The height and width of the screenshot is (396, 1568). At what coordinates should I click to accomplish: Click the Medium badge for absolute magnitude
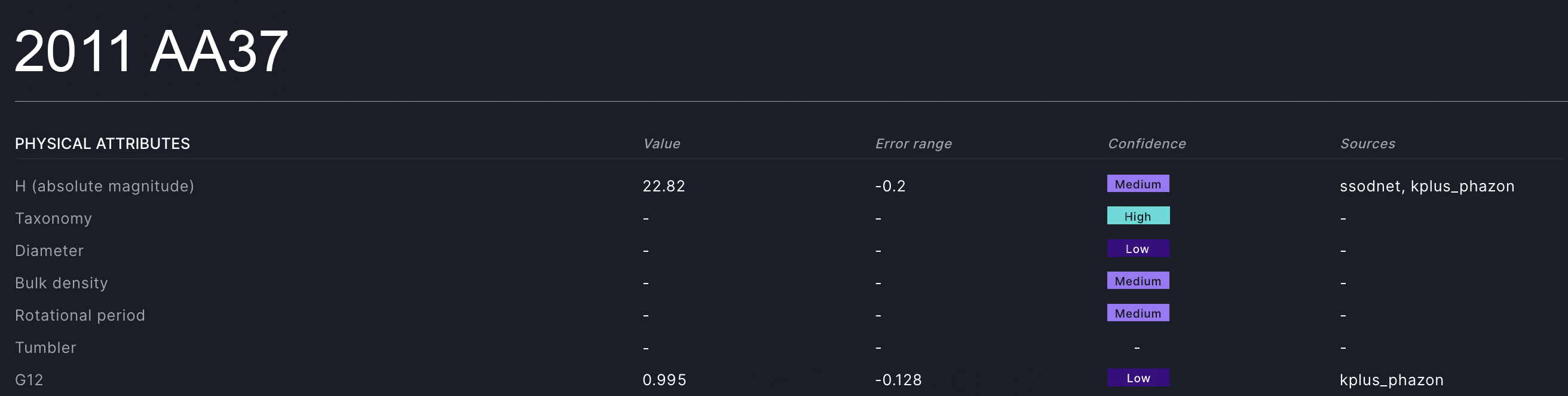(1138, 184)
